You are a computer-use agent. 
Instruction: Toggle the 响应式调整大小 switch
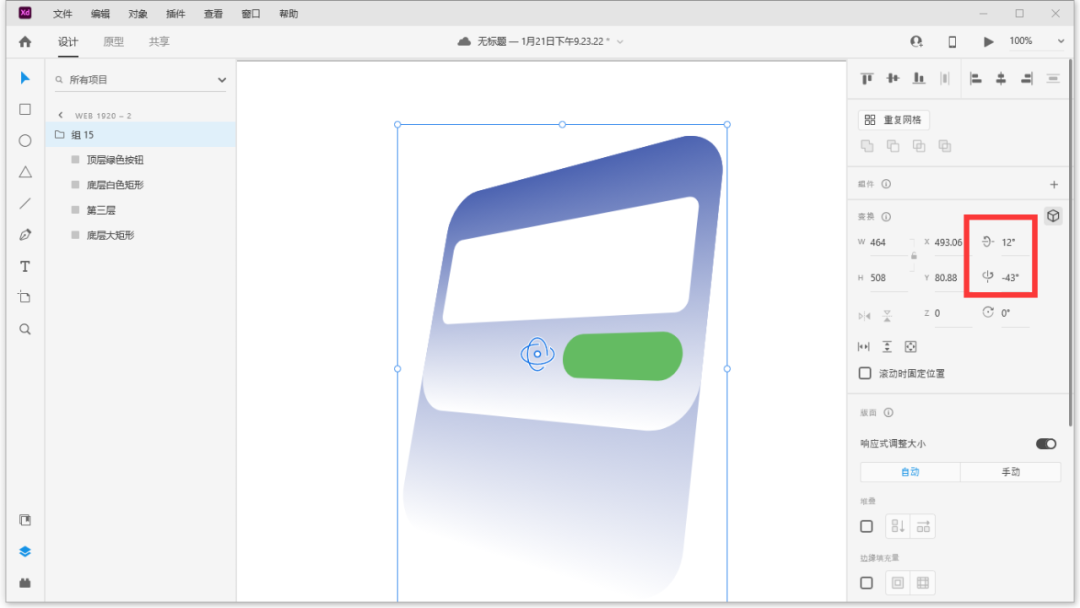pos(1046,443)
